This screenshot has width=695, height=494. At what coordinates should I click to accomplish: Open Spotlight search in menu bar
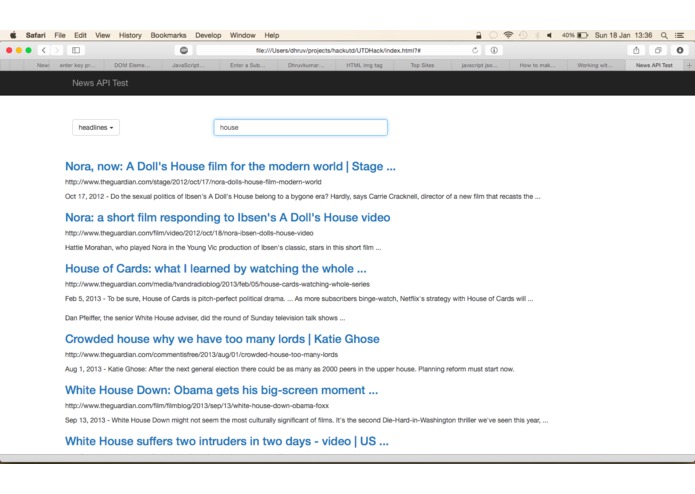[x=664, y=35]
